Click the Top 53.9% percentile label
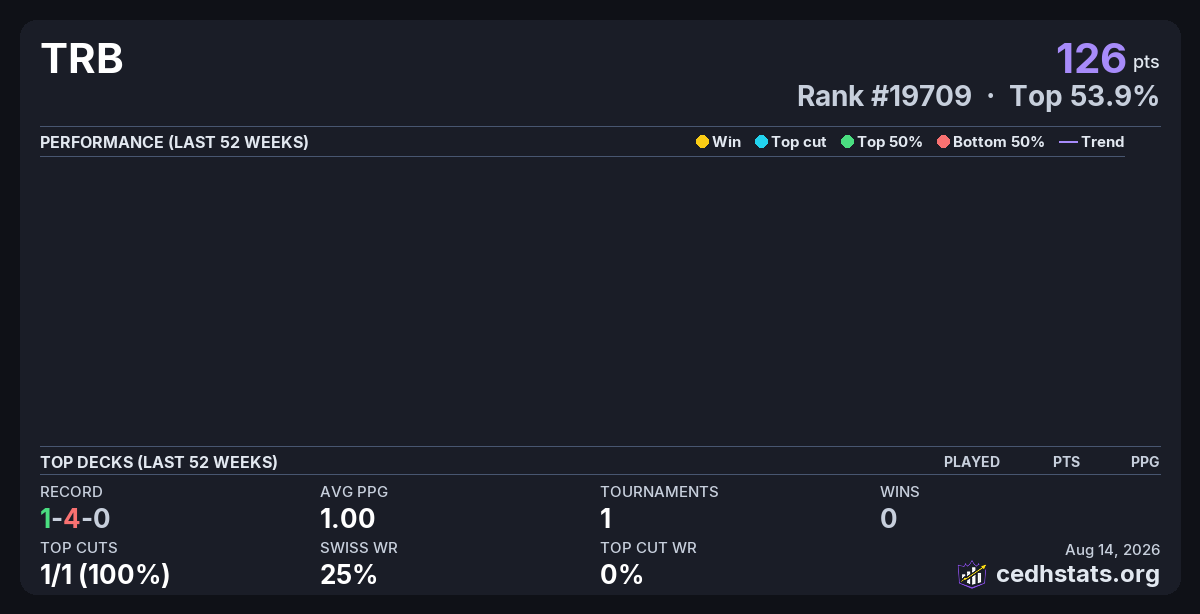Screen dimensions: 1200x614 pyautogui.click(x=1084, y=96)
